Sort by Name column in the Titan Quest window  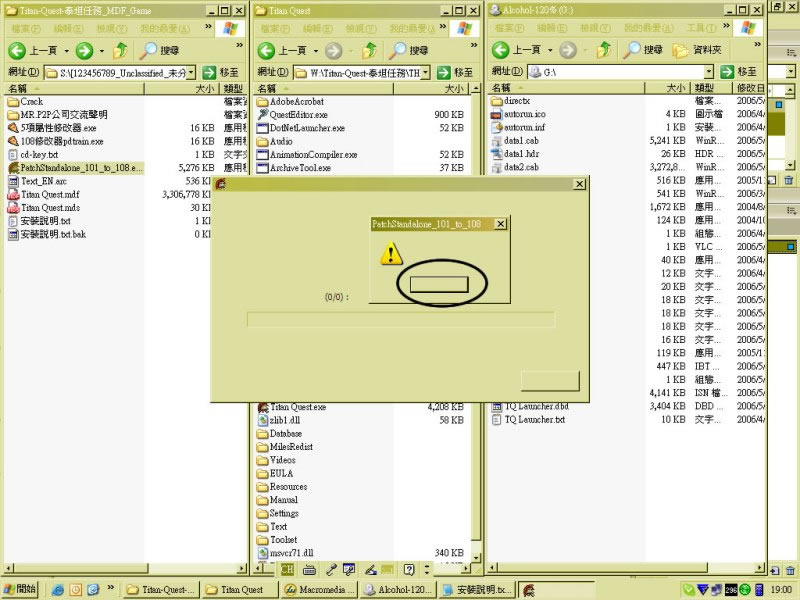[x=324, y=89]
